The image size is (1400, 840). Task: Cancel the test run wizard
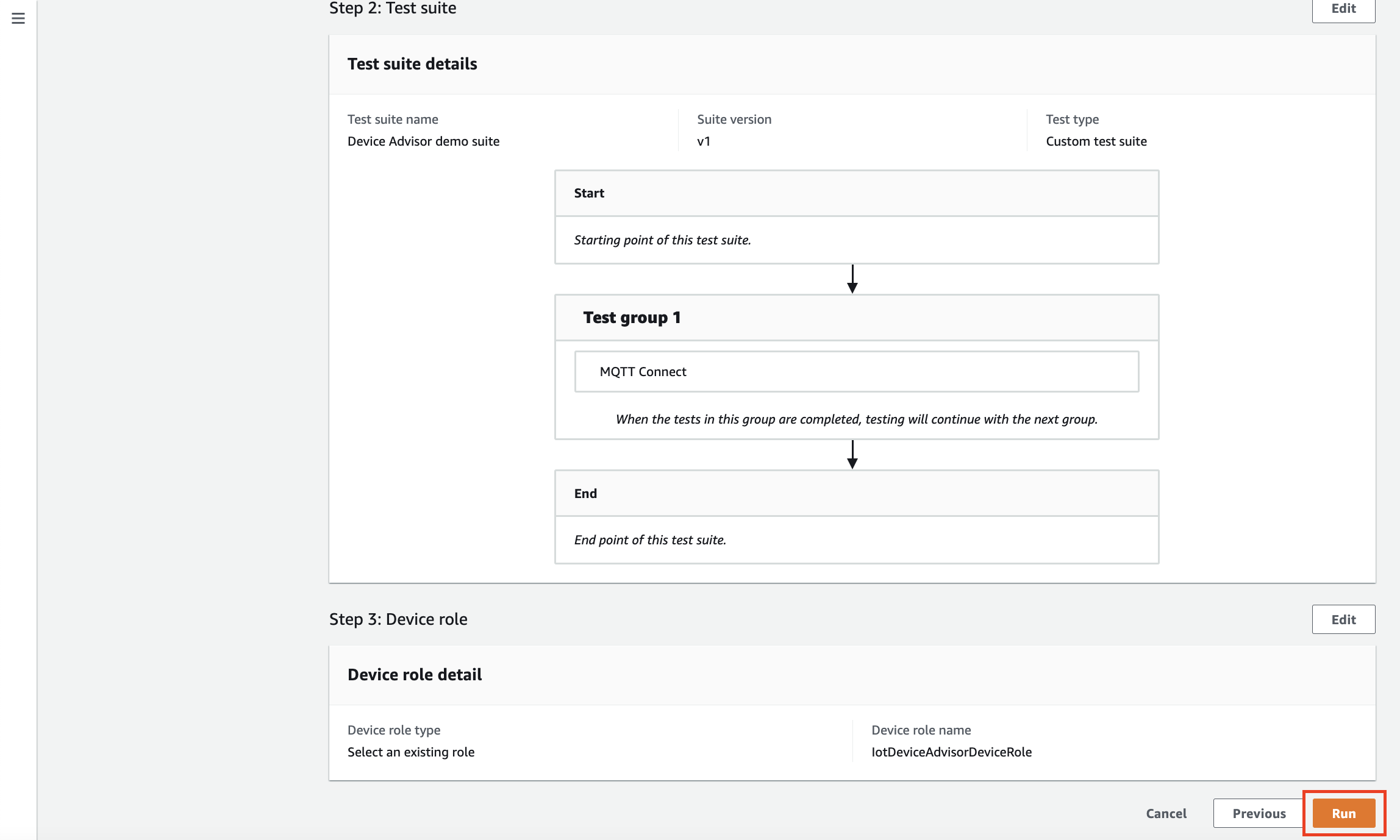(x=1166, y=813)
